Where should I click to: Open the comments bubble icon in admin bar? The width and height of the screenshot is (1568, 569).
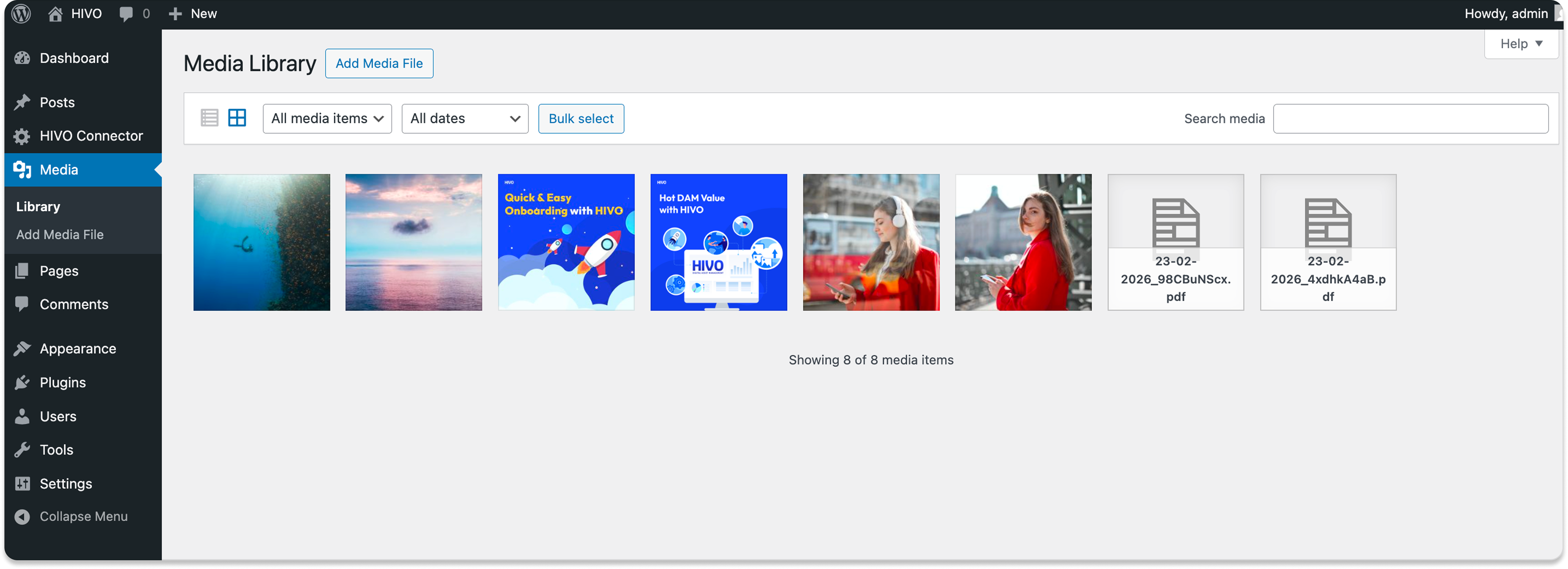tap(126, 13)
